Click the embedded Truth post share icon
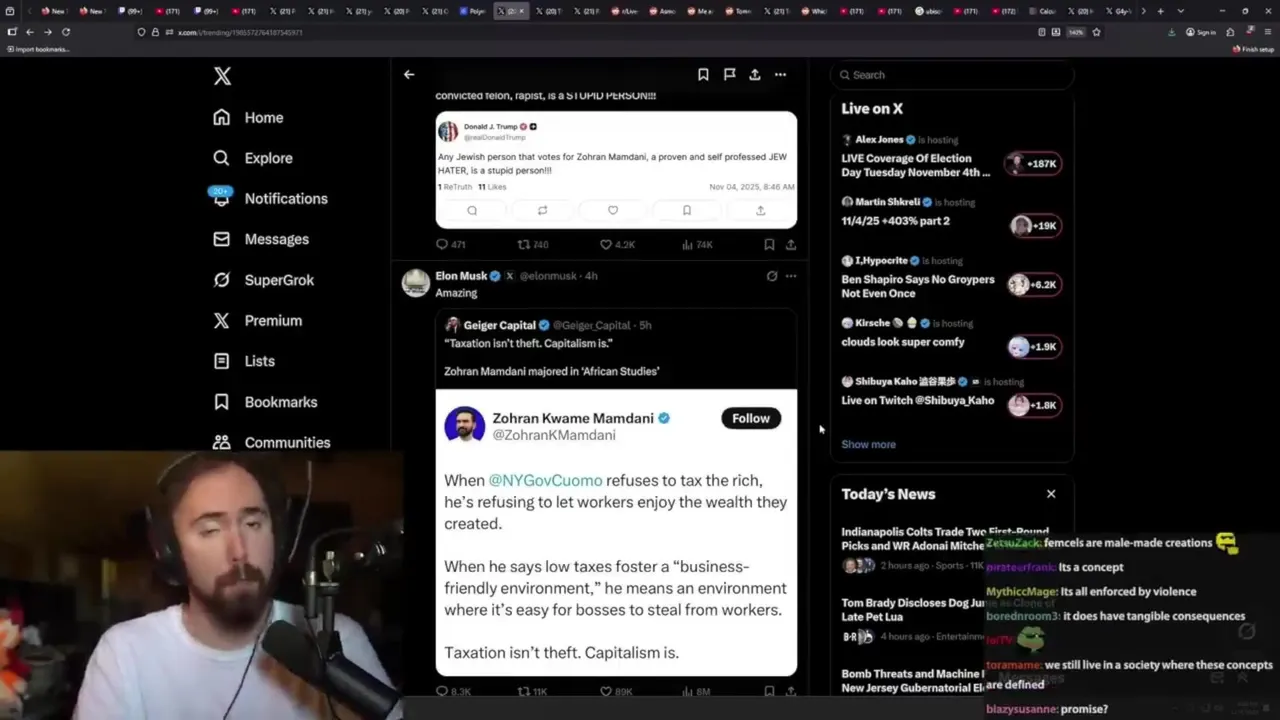The height and width of the screenshot is (720, 1280). pos(760,210)
